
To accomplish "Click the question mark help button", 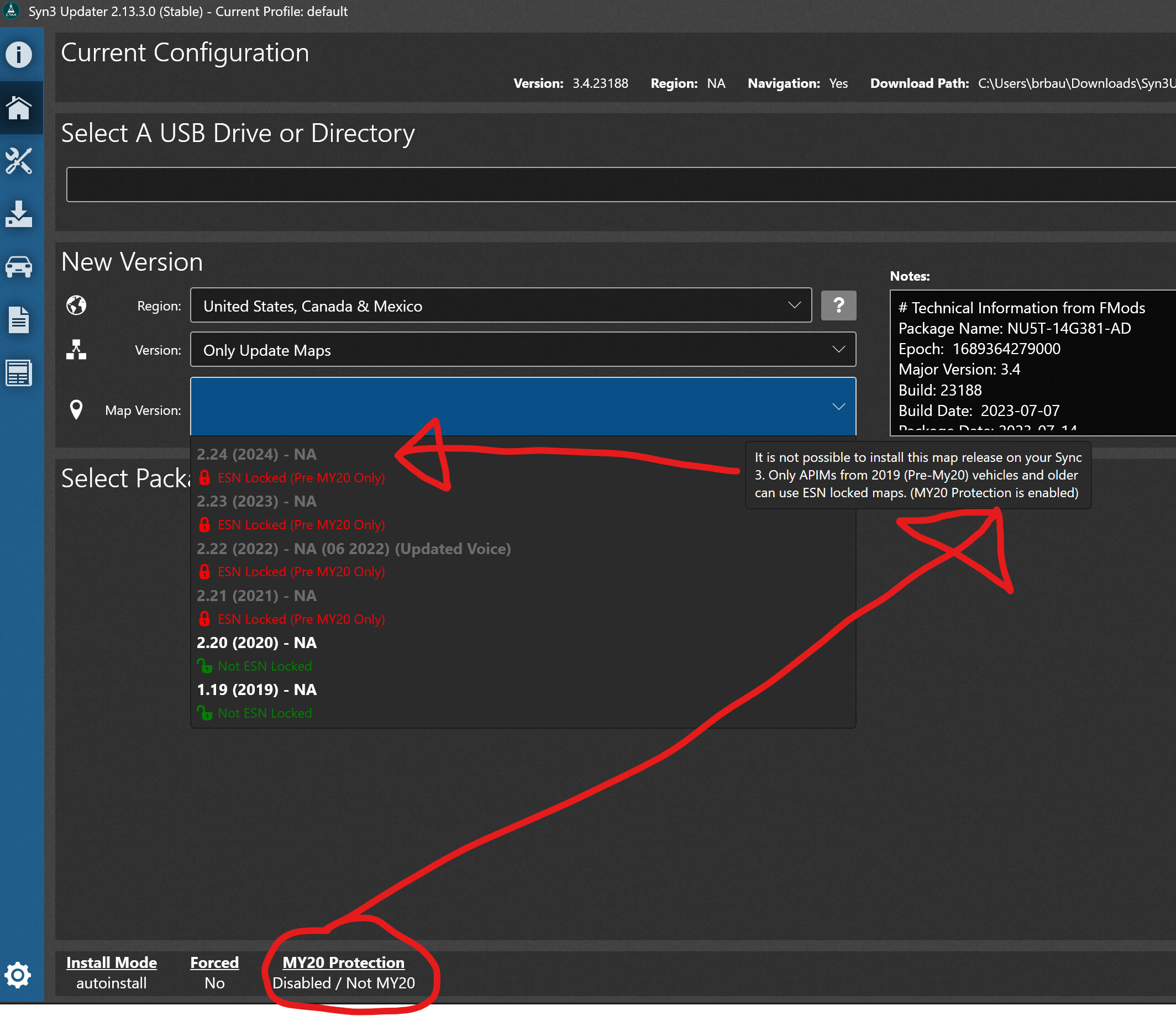I will 838,305.
